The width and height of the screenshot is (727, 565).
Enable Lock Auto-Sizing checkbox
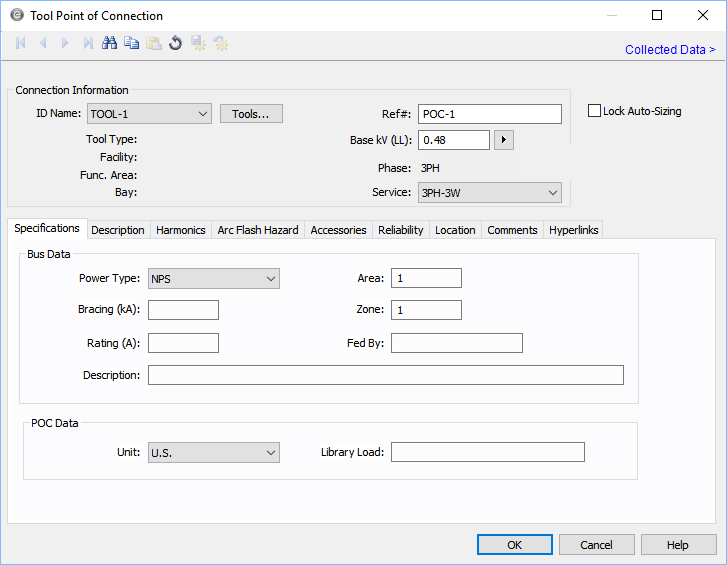tap(594, 111)
